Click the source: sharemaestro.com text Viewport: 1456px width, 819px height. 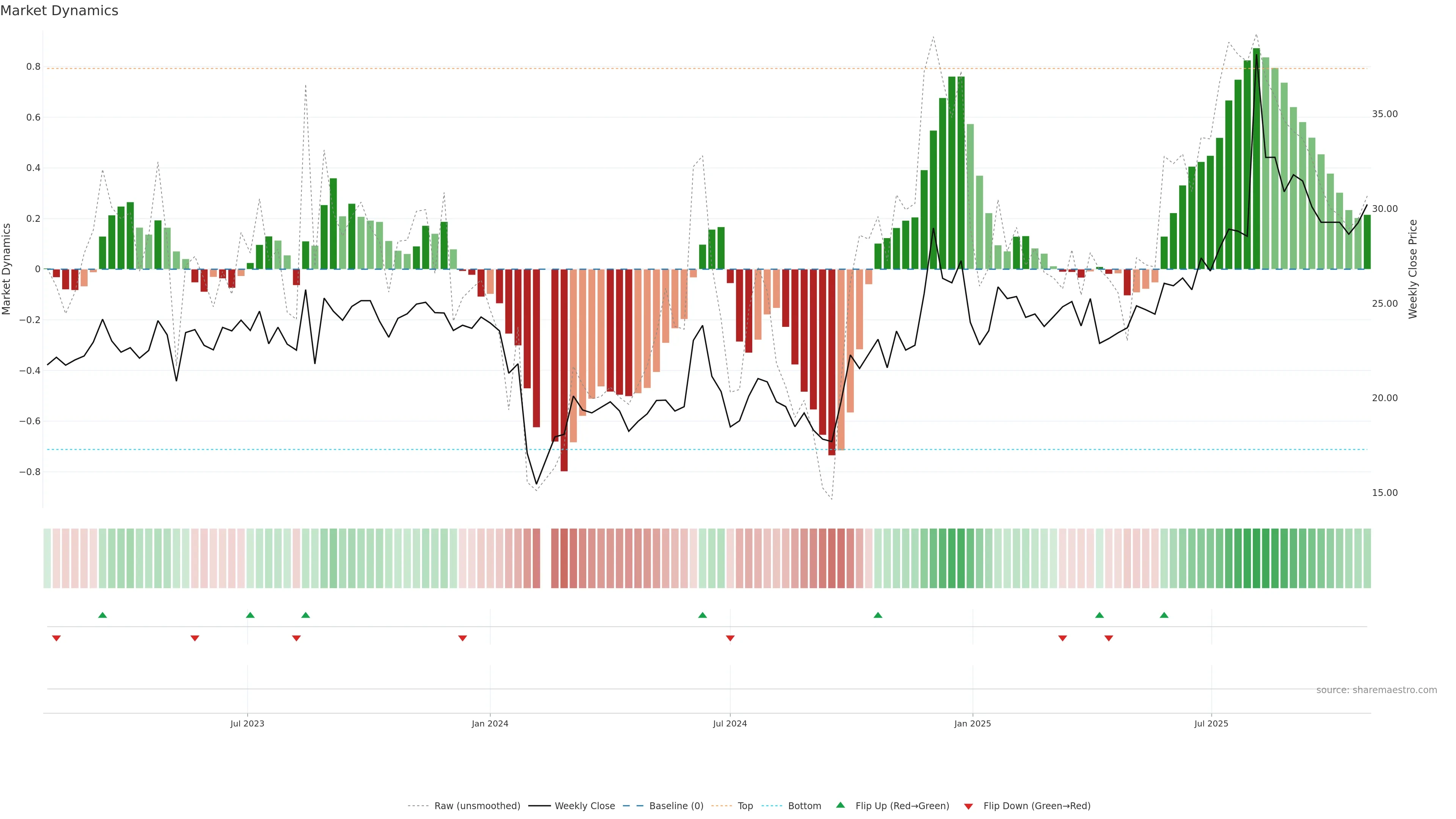[1376, 690]
